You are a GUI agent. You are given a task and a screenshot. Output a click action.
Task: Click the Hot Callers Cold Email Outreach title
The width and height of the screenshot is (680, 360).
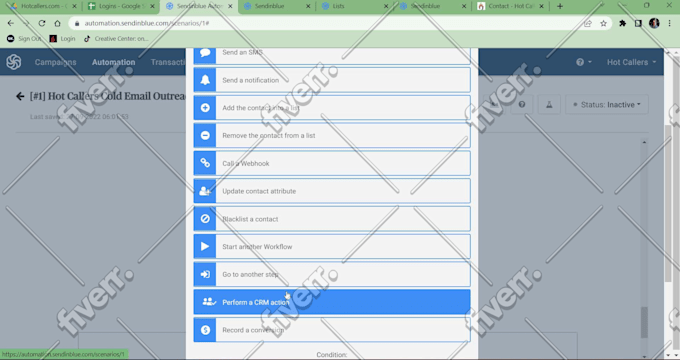108,96
